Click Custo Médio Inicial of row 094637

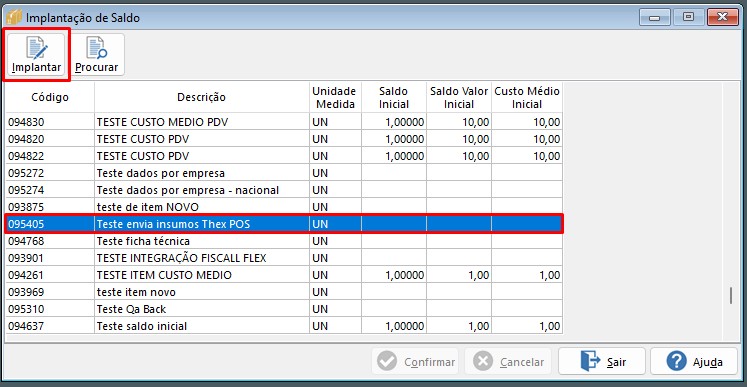coord(527,326)
